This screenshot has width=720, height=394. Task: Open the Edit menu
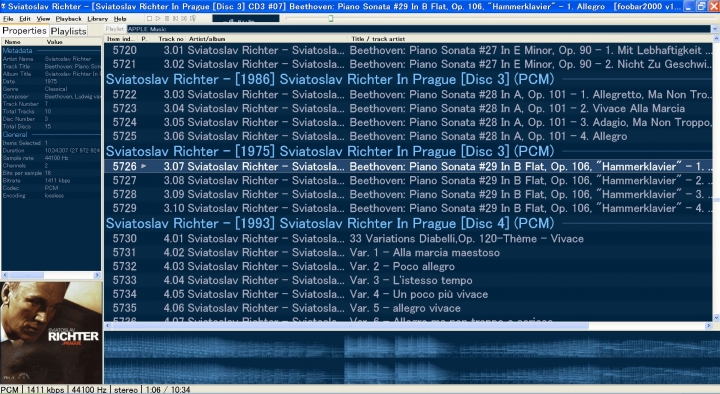tap(25, 19)
